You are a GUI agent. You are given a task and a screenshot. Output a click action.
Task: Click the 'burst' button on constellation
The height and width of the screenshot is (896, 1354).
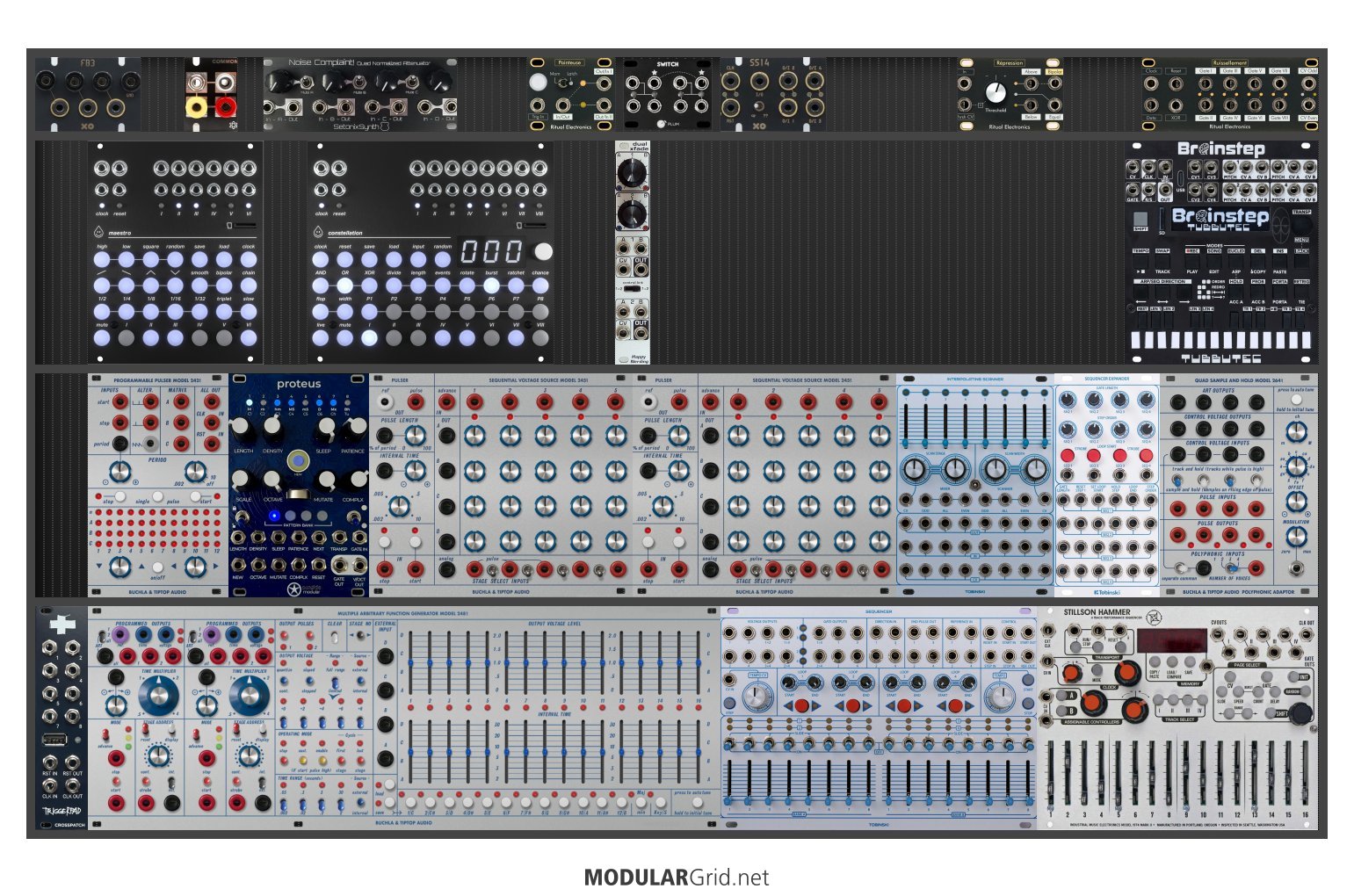(x=491, y=285)
